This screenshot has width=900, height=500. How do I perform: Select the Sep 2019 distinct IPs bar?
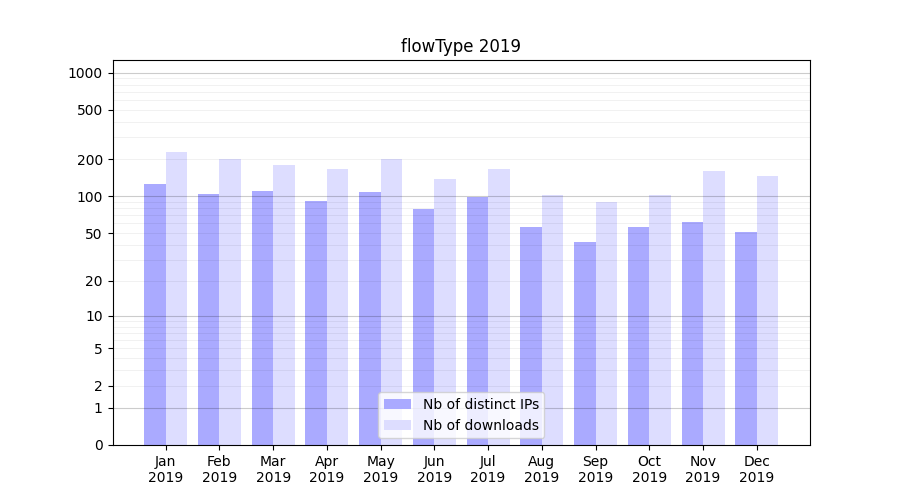click(x=585, y=343)
